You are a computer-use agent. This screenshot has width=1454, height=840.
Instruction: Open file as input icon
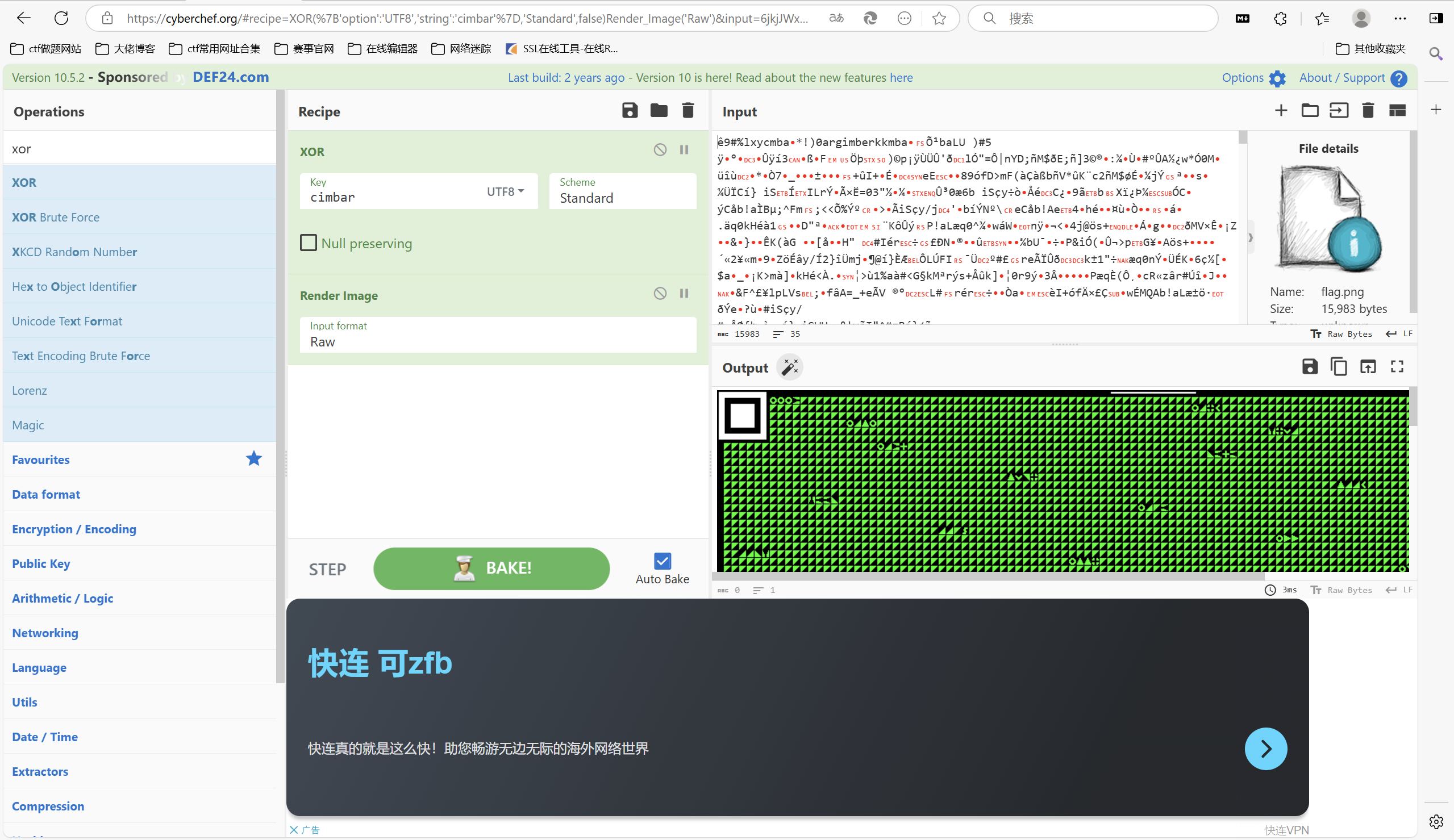1339,110
